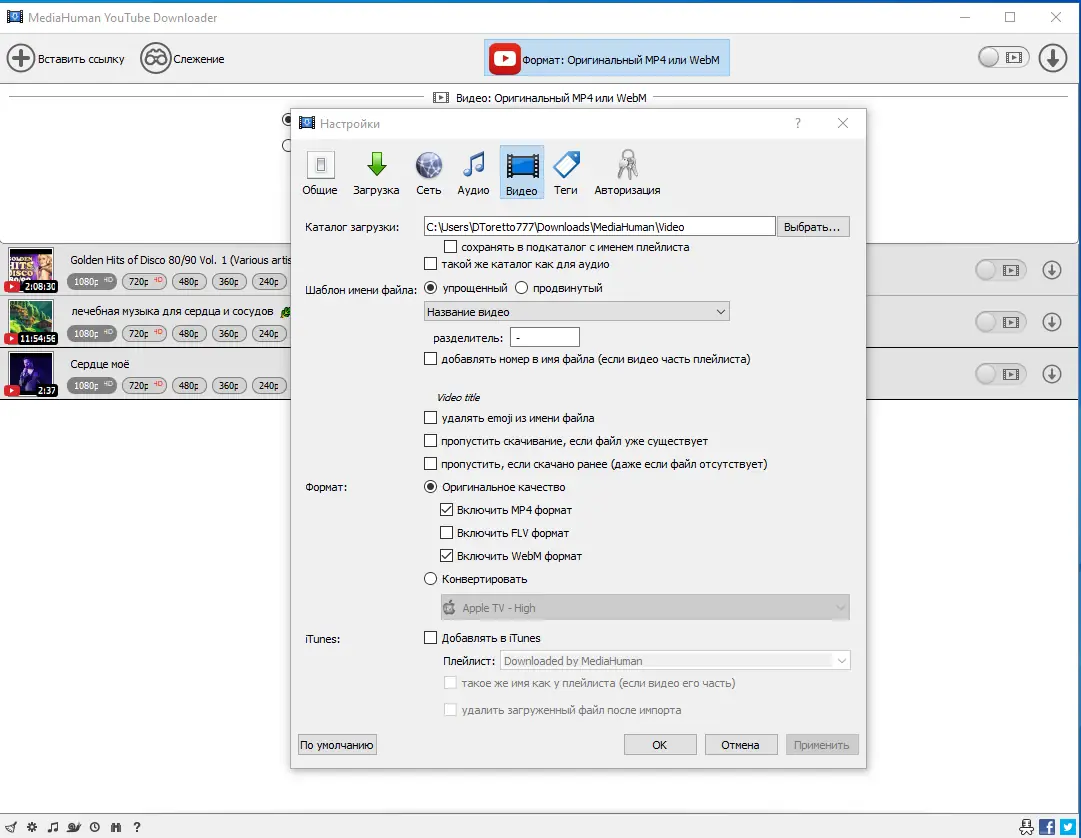
Task: Open Загрузка settings tab
Action: point(376,172)
